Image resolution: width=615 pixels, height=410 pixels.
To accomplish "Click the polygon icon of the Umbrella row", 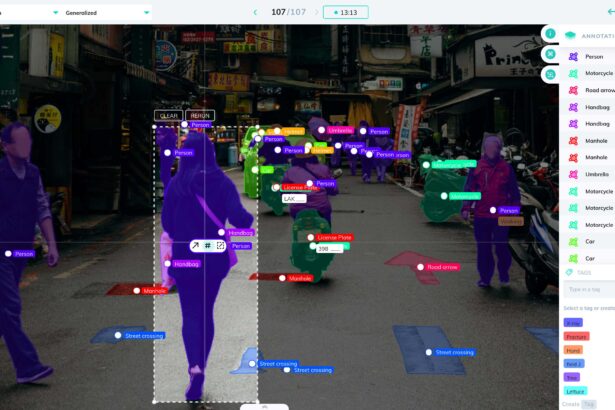I will [573, 174].
